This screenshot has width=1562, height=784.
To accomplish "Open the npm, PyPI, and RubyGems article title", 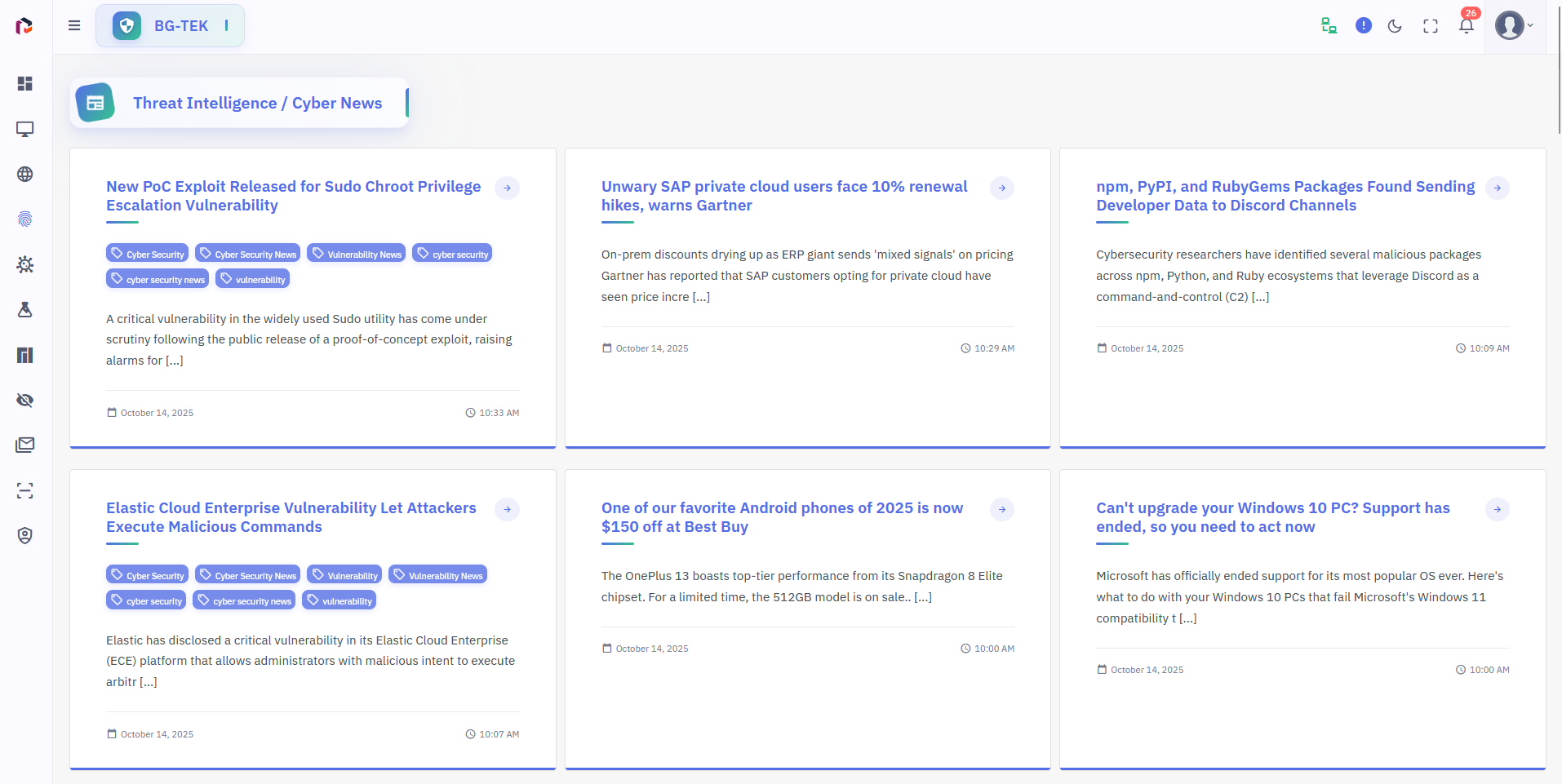I will point(1285,196).
